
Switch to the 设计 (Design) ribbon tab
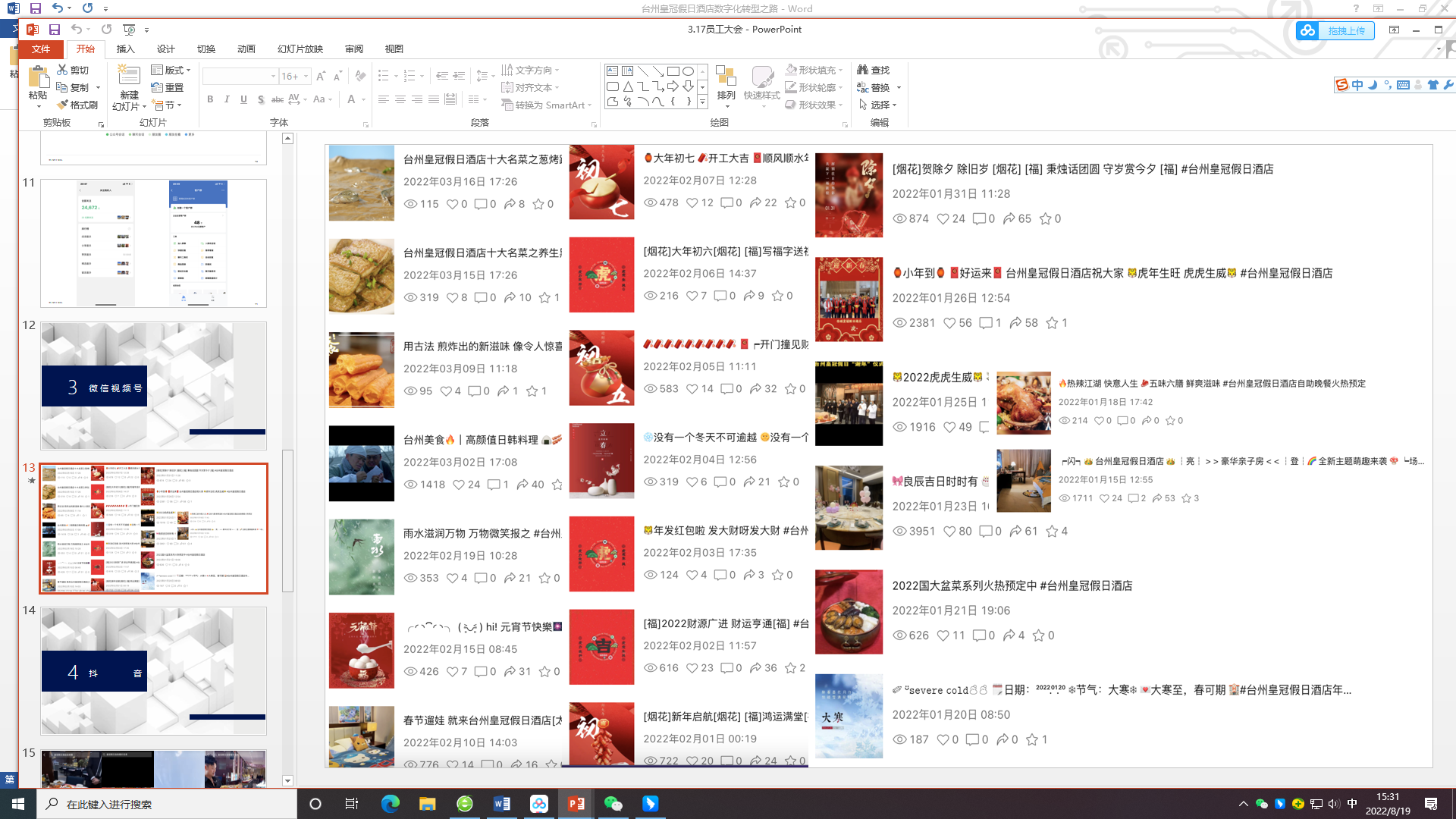point(166,49)
